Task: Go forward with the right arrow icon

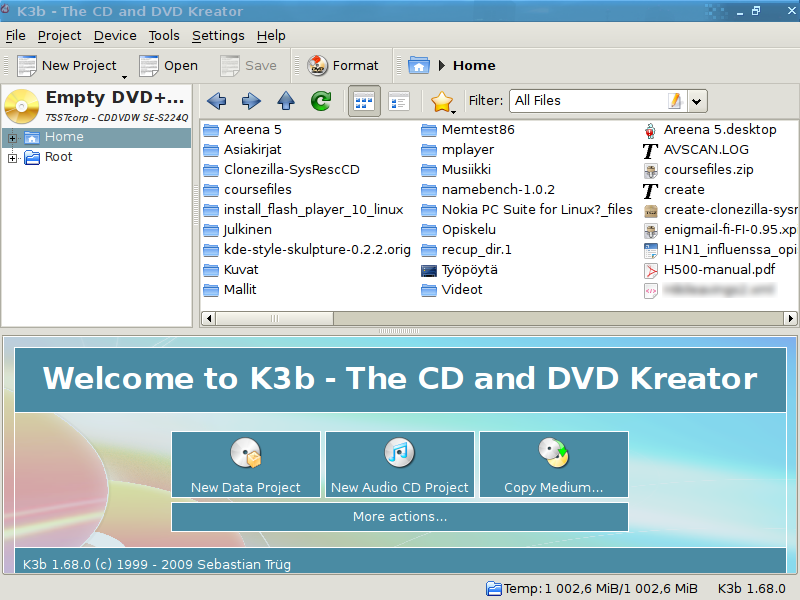Action: (251, 101)
